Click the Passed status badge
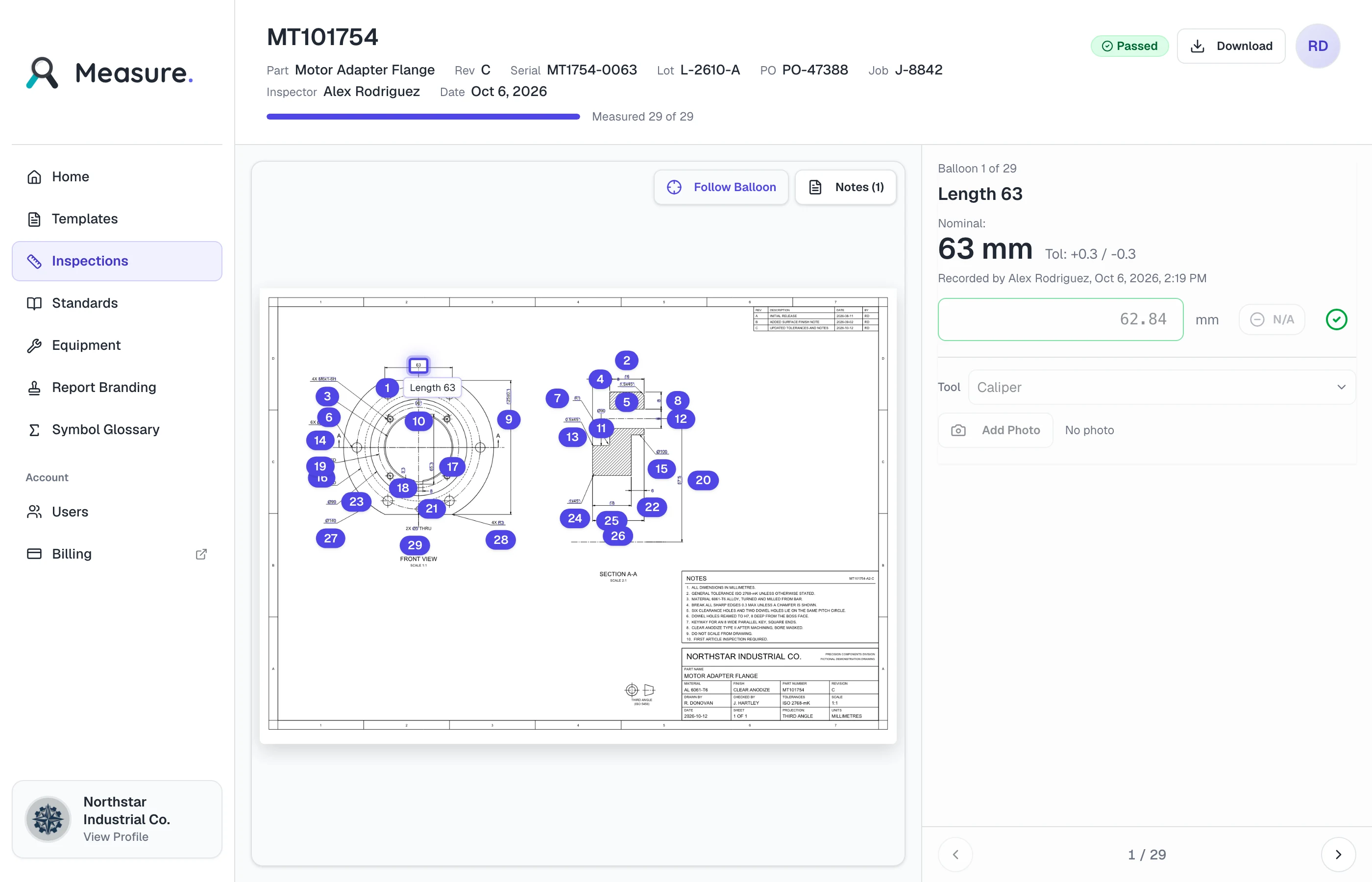The height and width of the screenshot is (882, 1372). [1129, 46]
